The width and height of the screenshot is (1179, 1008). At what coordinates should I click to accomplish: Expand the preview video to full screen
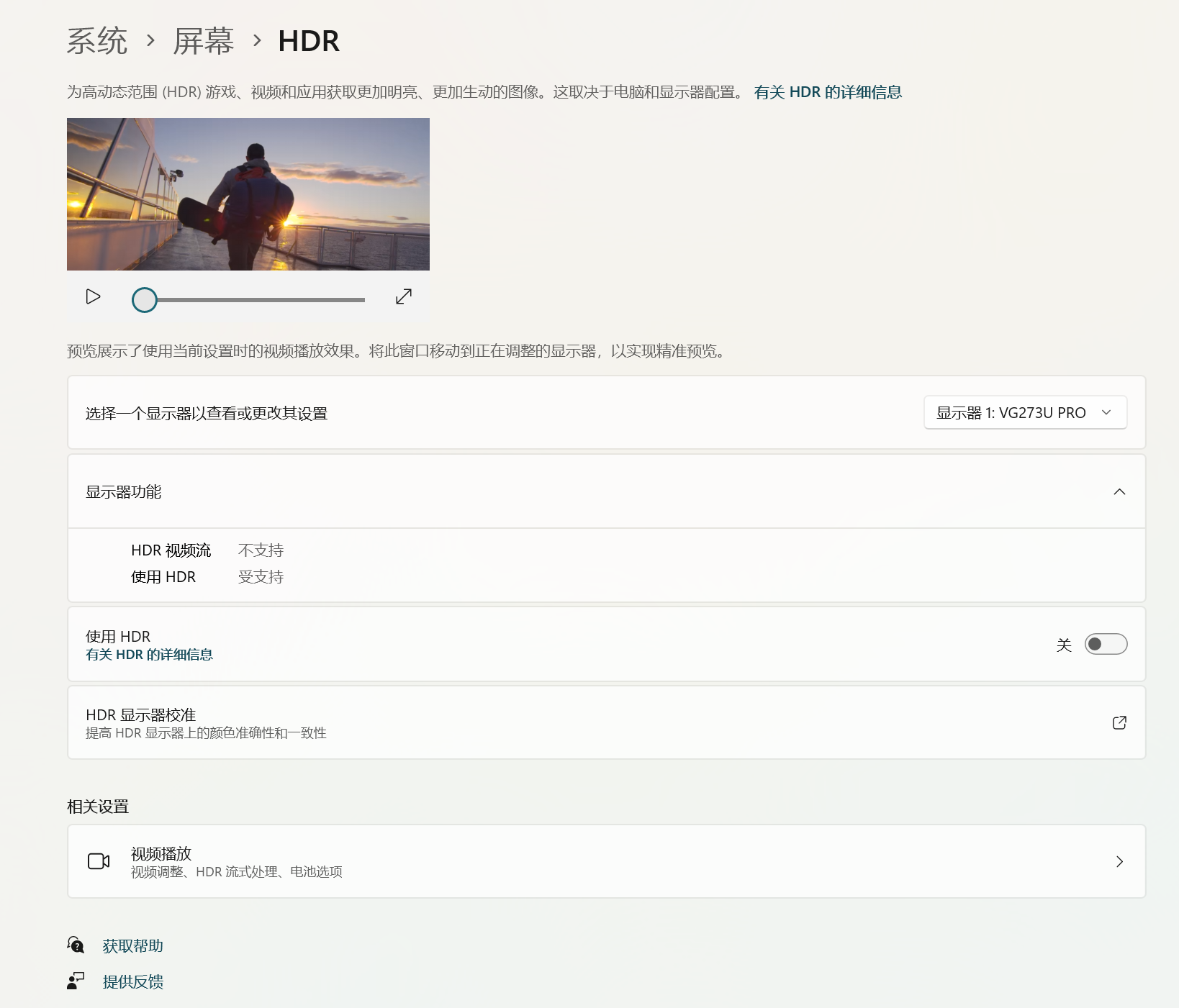coord(403,296)
